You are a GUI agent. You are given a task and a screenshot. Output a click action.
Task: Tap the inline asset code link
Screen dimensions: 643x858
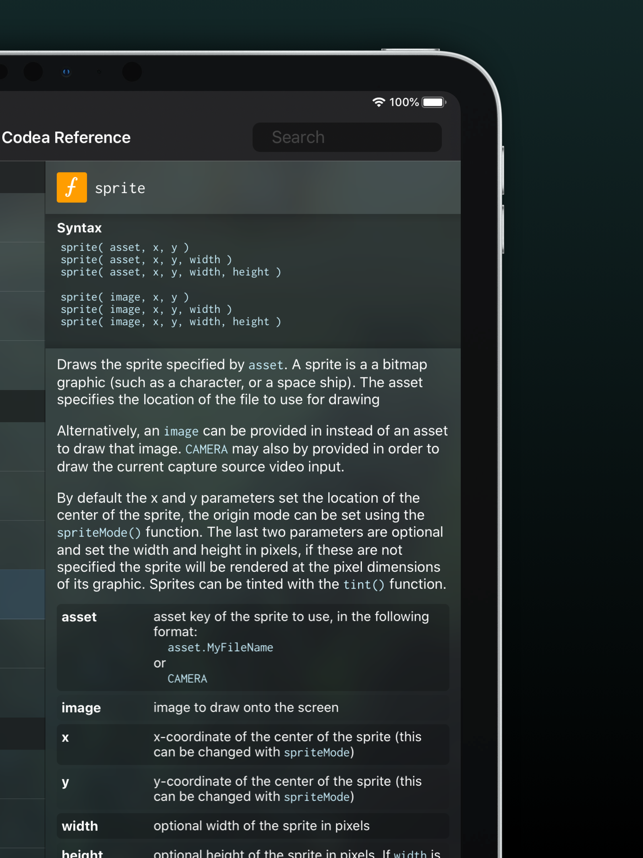(266, 365)
